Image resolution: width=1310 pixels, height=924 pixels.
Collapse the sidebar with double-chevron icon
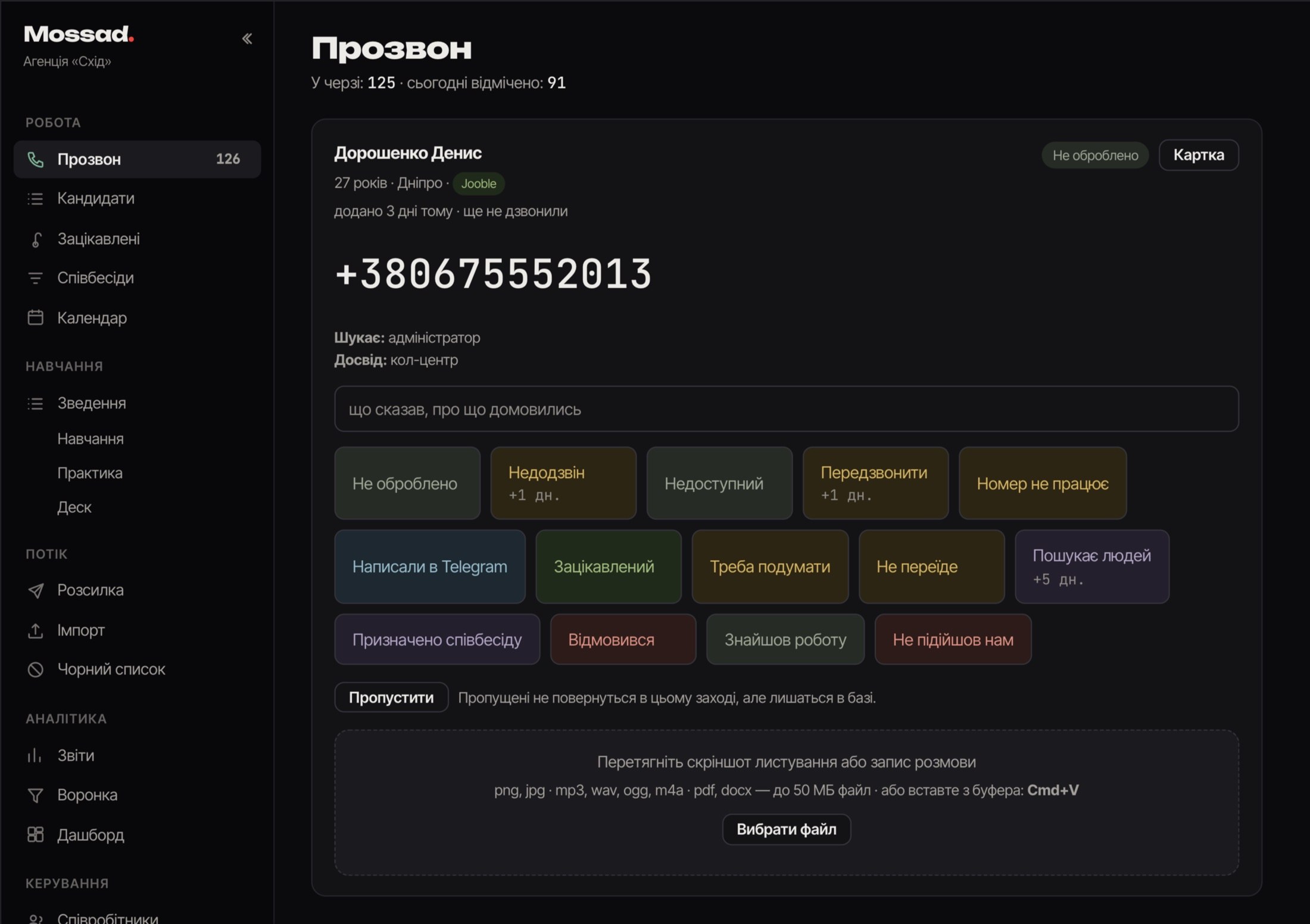(x=247, y=39)
